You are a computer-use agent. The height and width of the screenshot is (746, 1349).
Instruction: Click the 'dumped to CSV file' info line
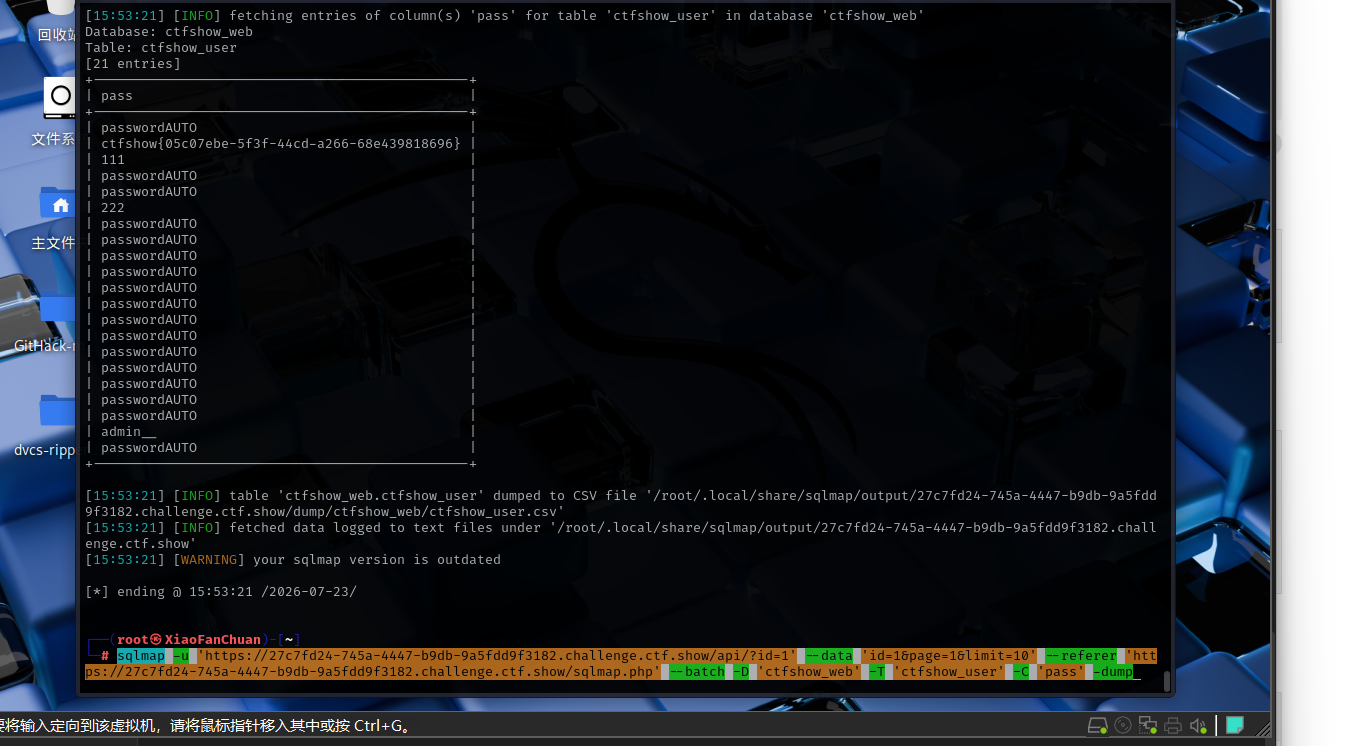click(621, 504)
